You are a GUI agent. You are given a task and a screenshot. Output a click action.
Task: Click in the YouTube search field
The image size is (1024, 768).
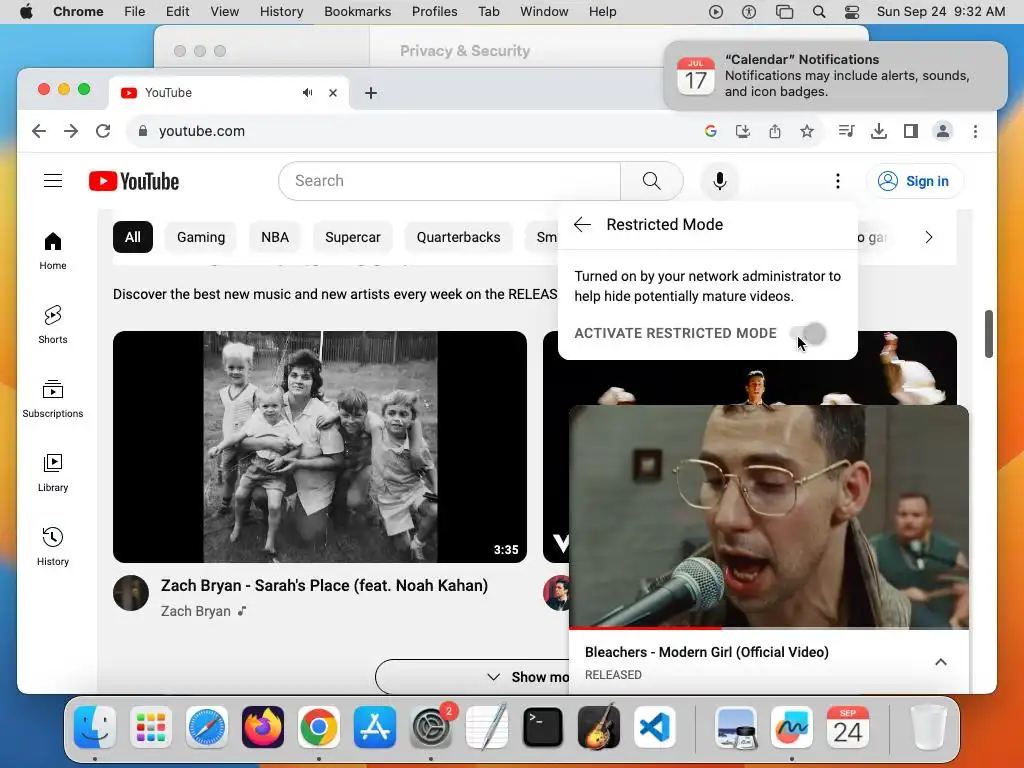click(449, 181)
